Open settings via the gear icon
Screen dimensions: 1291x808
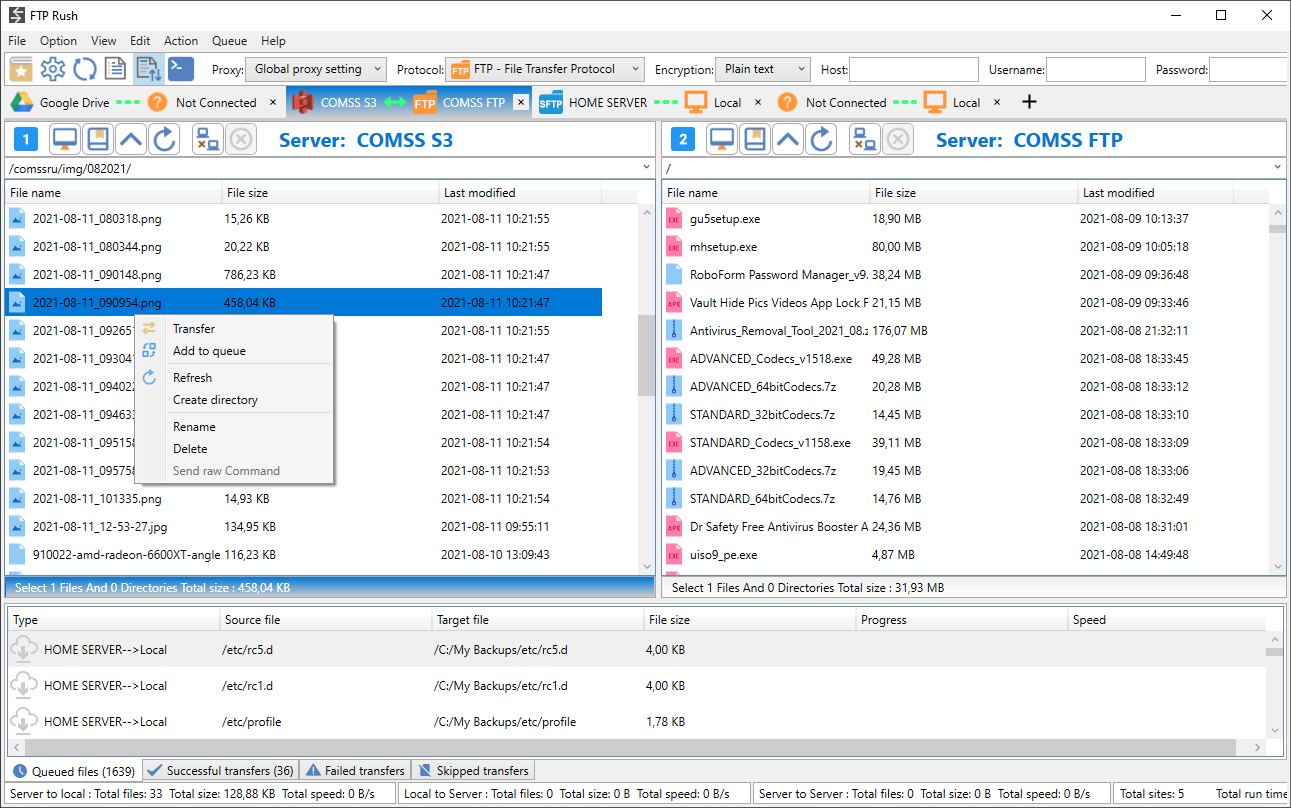(x=53, y=69)
